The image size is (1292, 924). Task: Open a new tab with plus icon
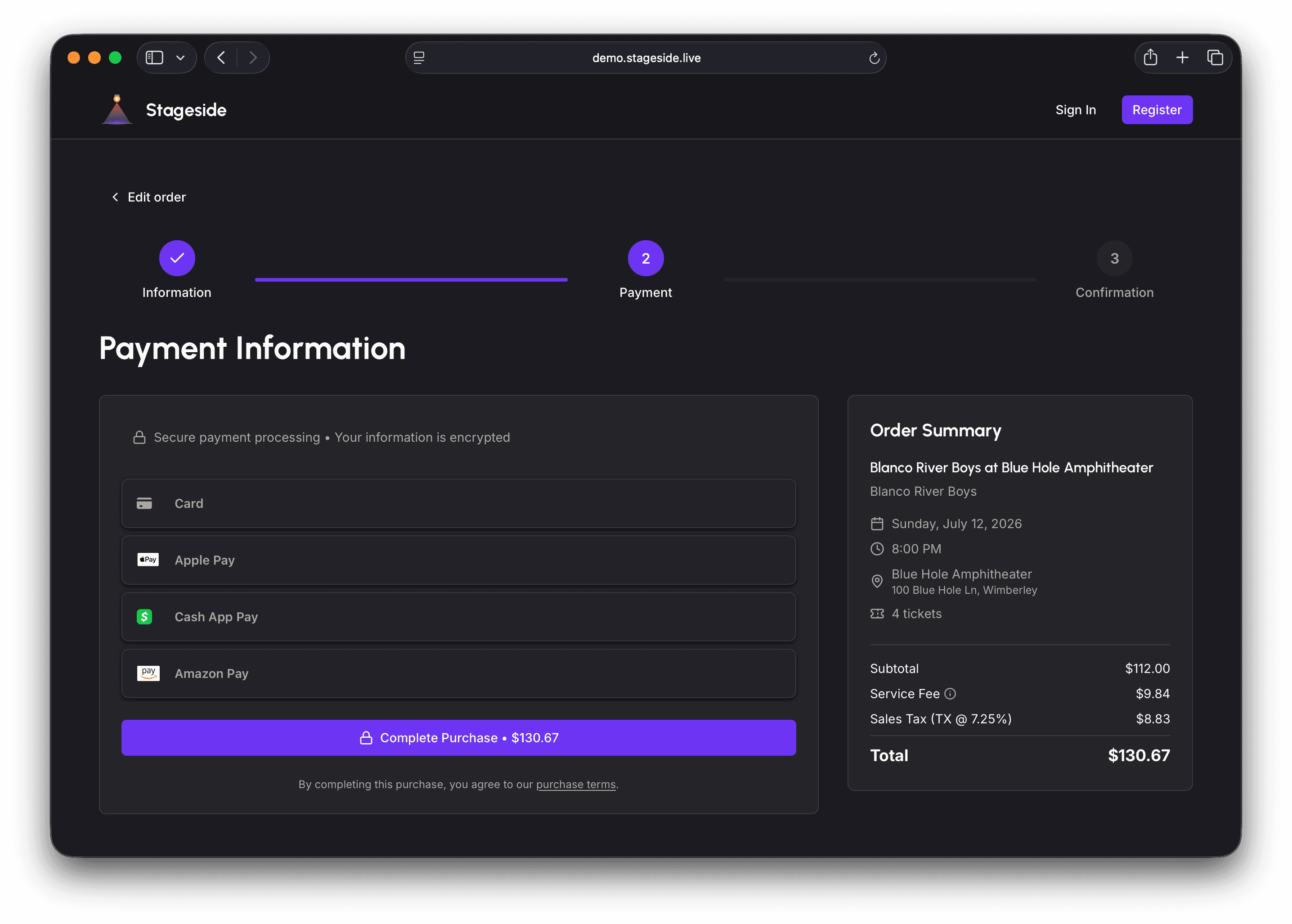point(1182,58)
